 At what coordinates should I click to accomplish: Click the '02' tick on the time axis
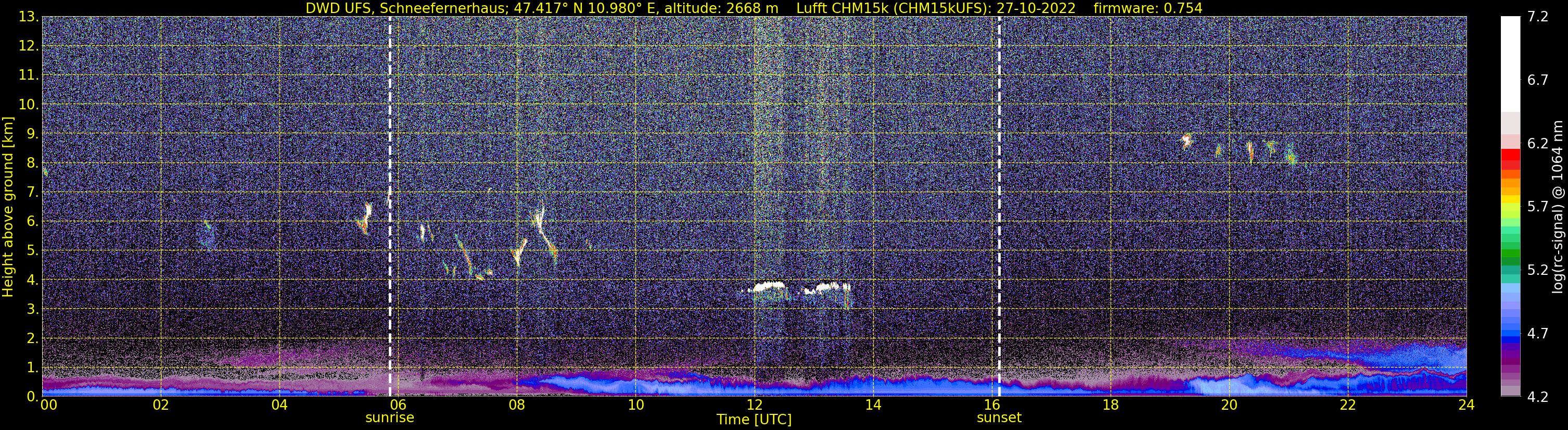(x=161, y=405)
